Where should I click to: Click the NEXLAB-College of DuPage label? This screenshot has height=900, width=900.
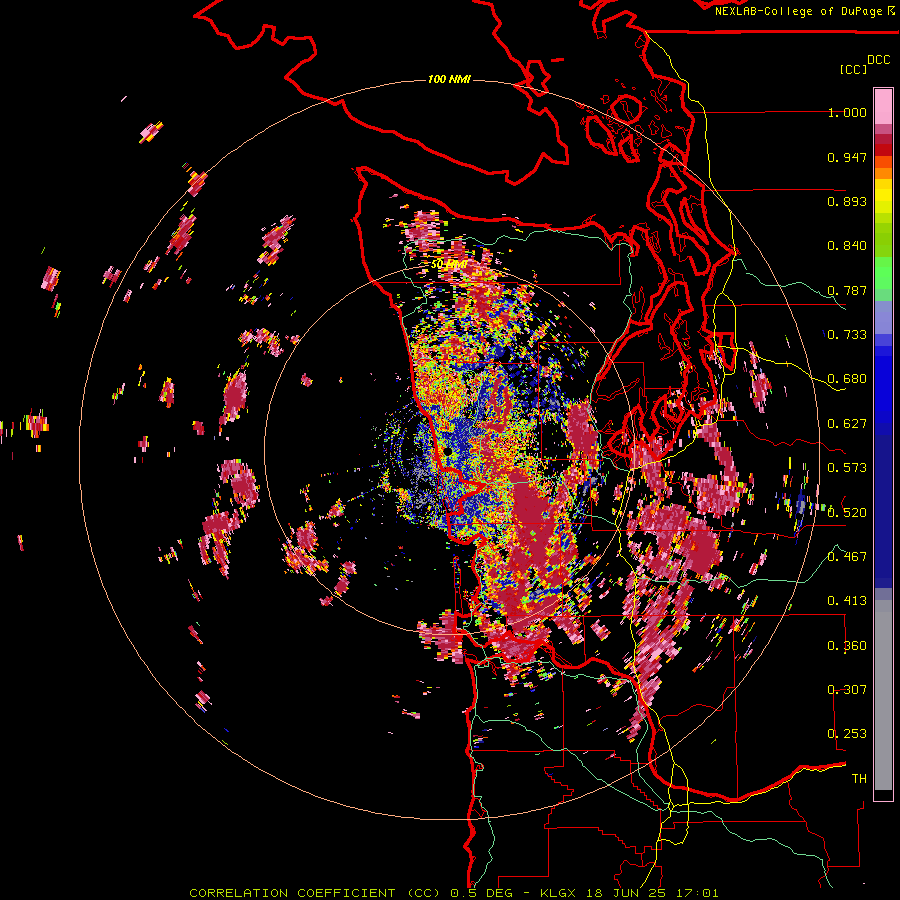[804, 11]
